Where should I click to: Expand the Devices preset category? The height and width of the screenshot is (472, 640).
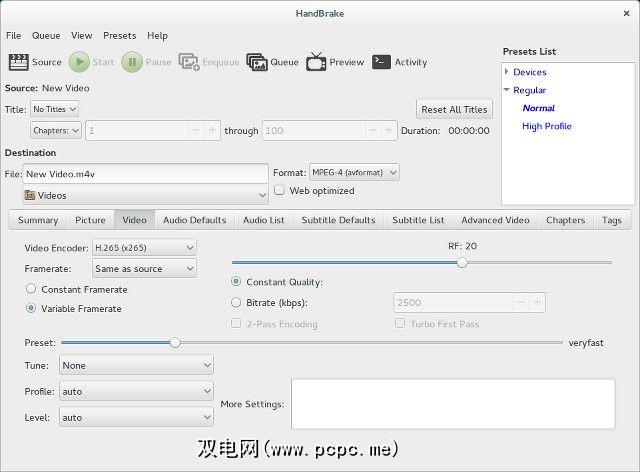coord(507,72)
